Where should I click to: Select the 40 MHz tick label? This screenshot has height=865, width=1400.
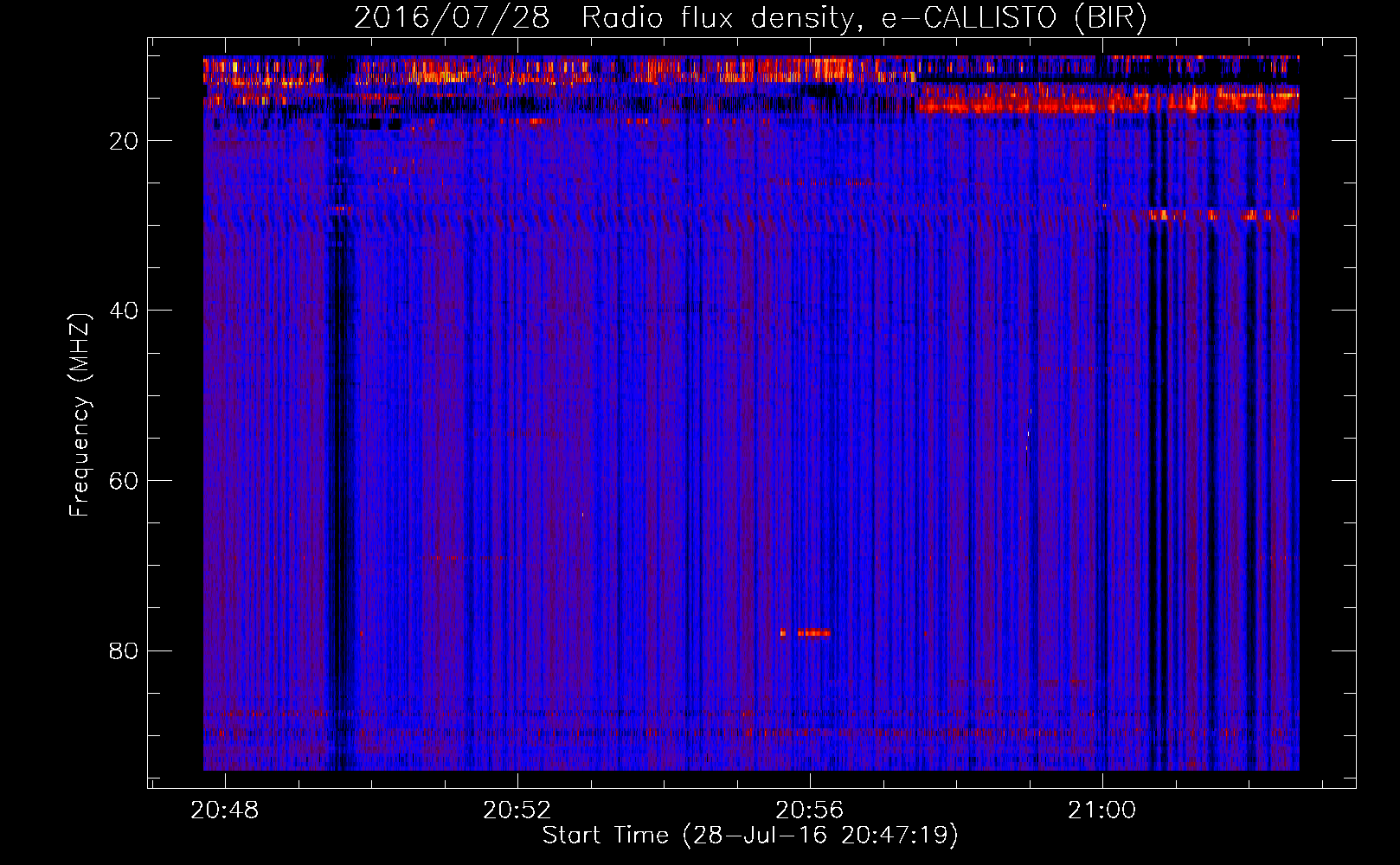click(124, 311)
